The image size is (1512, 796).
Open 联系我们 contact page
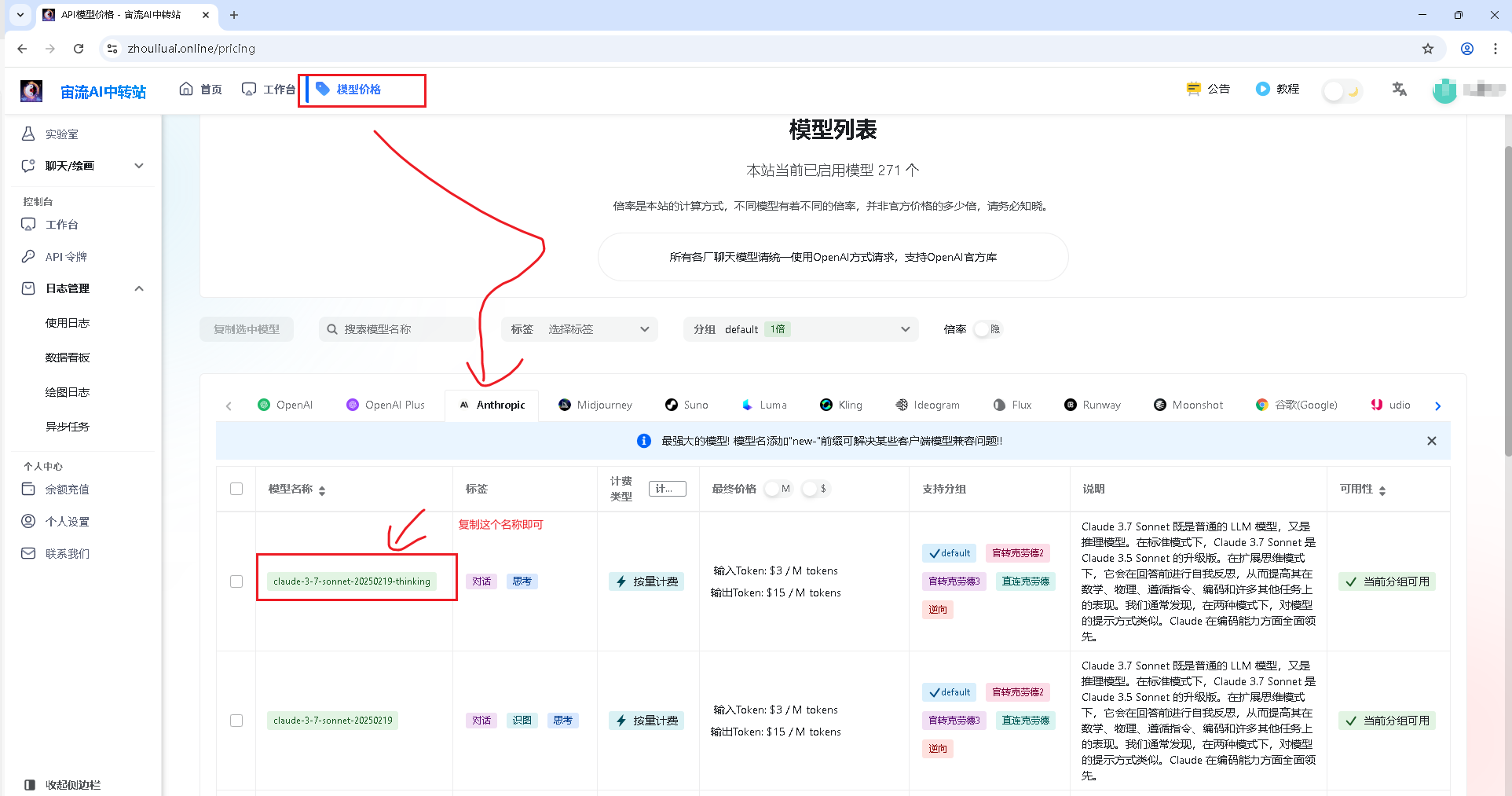tap(67, 554)
